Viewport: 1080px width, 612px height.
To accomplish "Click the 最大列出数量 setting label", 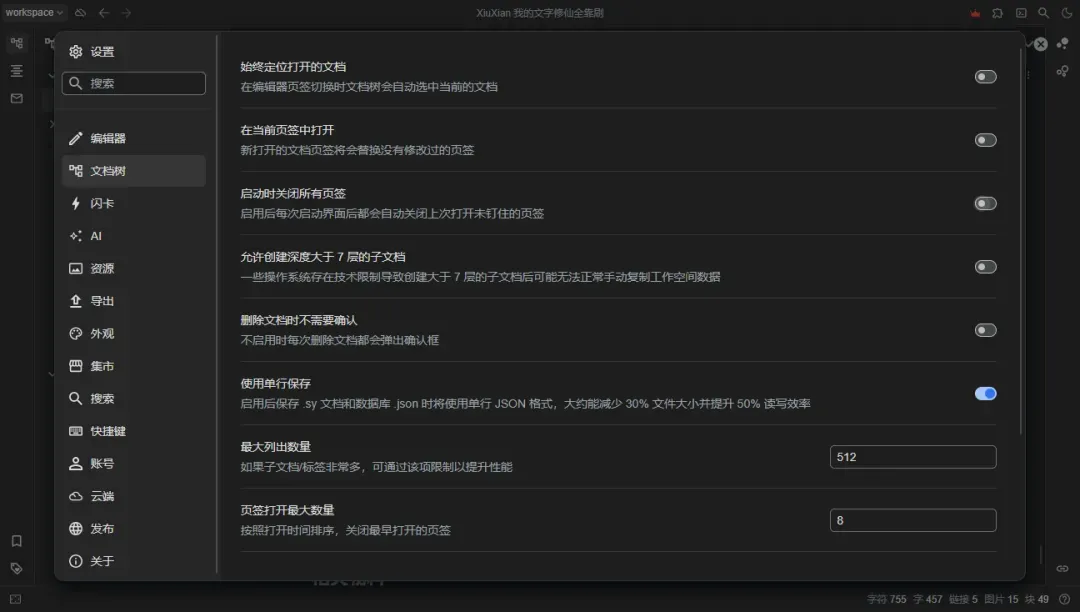I will [x=276, y=447].
